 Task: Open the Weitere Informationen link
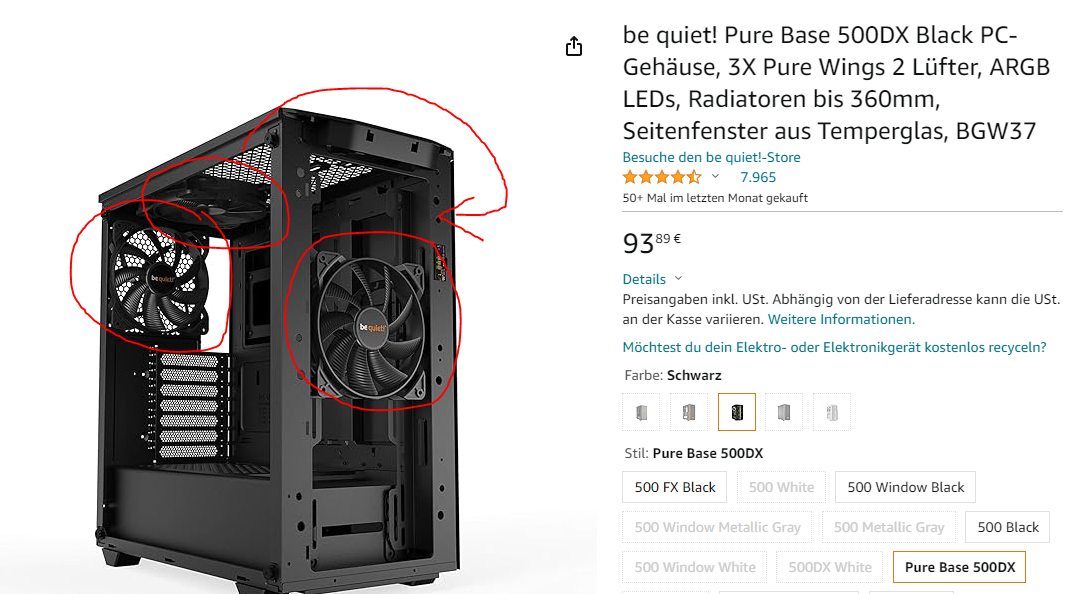[x=841, y=319]
